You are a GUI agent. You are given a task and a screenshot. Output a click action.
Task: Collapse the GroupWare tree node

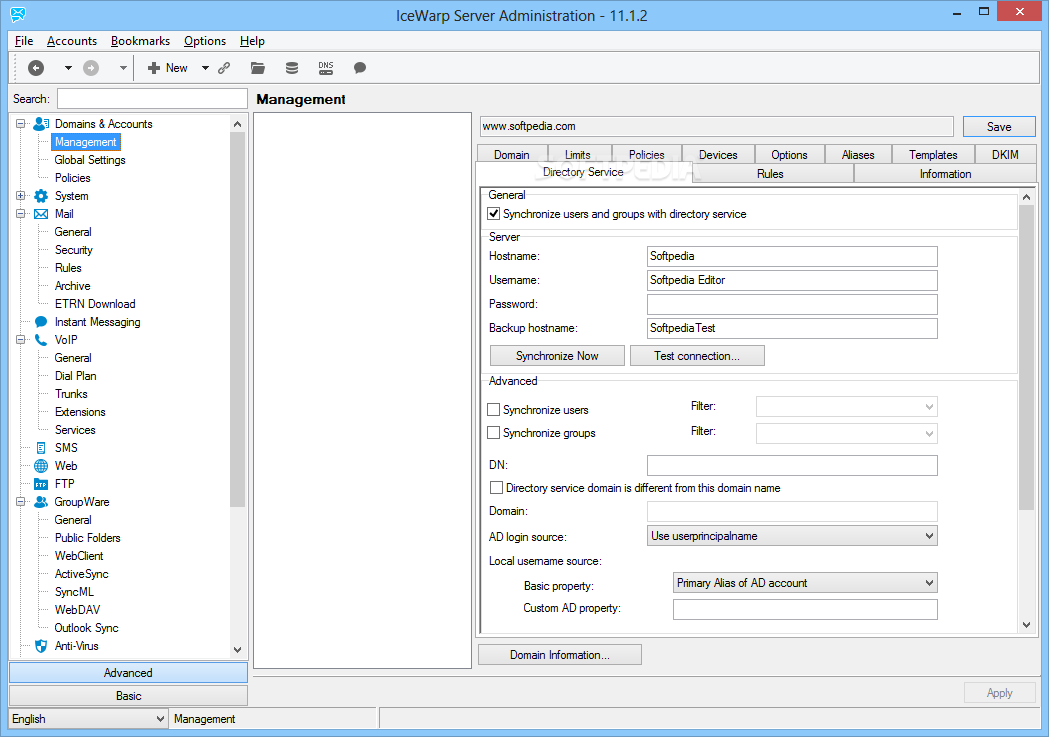[x=21, y=502]
